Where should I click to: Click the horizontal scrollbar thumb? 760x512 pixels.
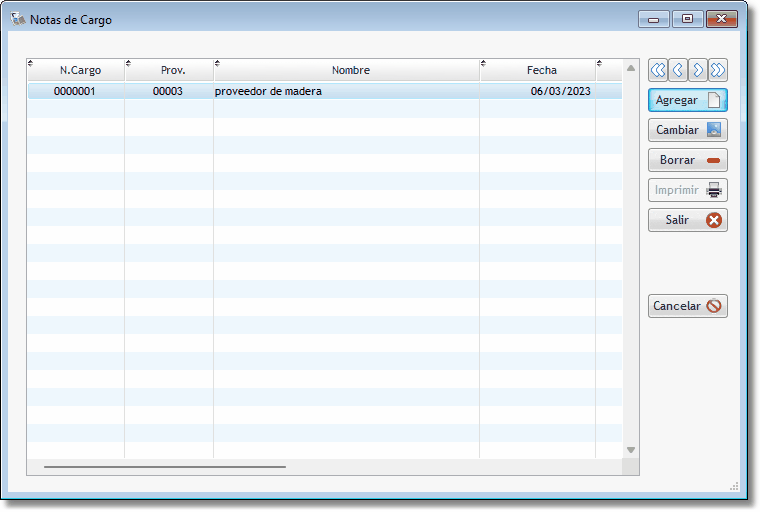pyautogui.click(x=165, y=467)
